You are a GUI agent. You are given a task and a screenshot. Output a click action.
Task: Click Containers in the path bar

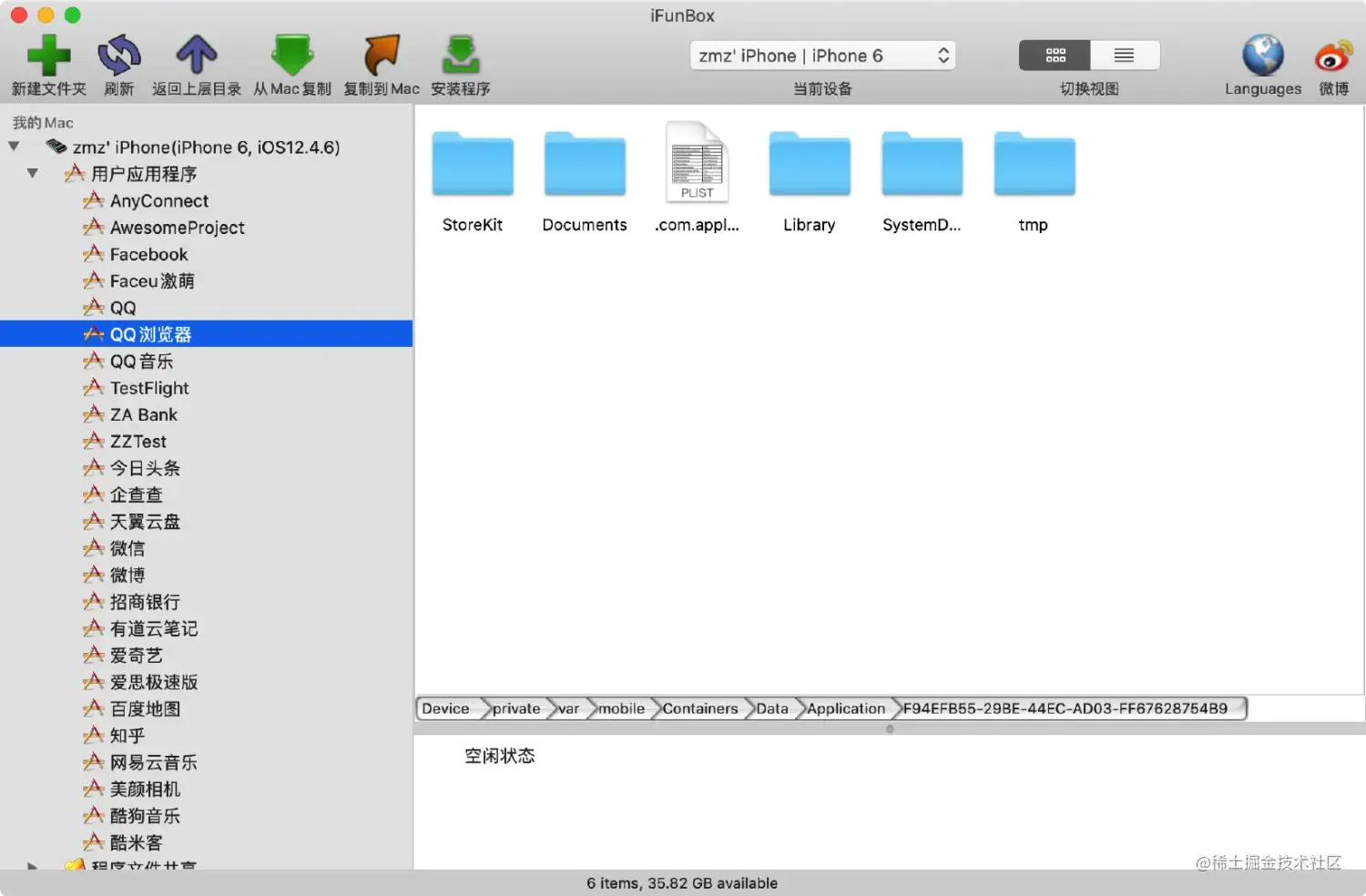coord(700,708)
